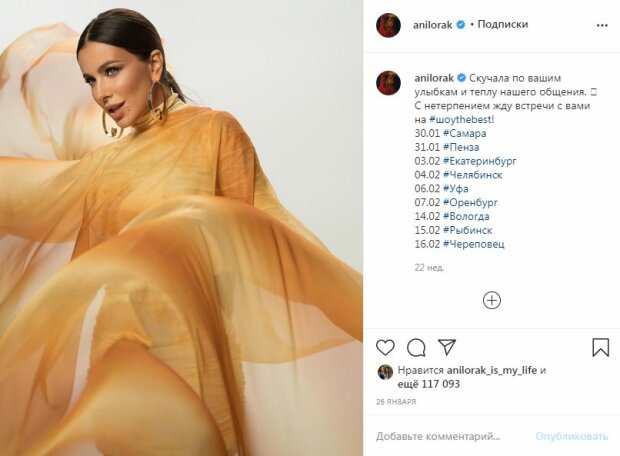Open anilorak username in header

[x=433, y=25]
